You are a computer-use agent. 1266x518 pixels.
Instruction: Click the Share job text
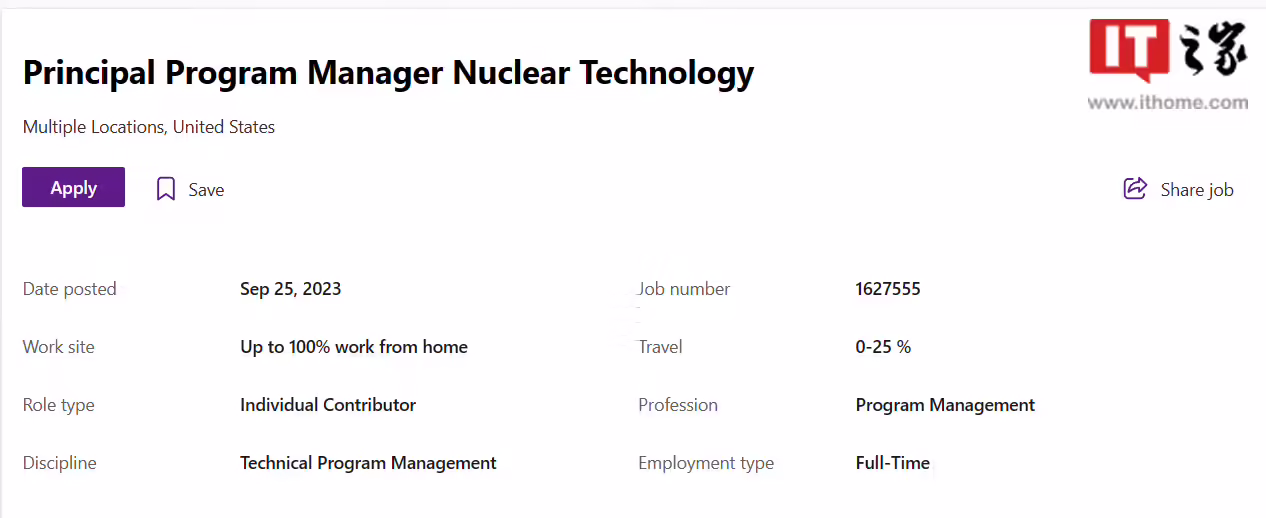click(x=1196, y=190)
